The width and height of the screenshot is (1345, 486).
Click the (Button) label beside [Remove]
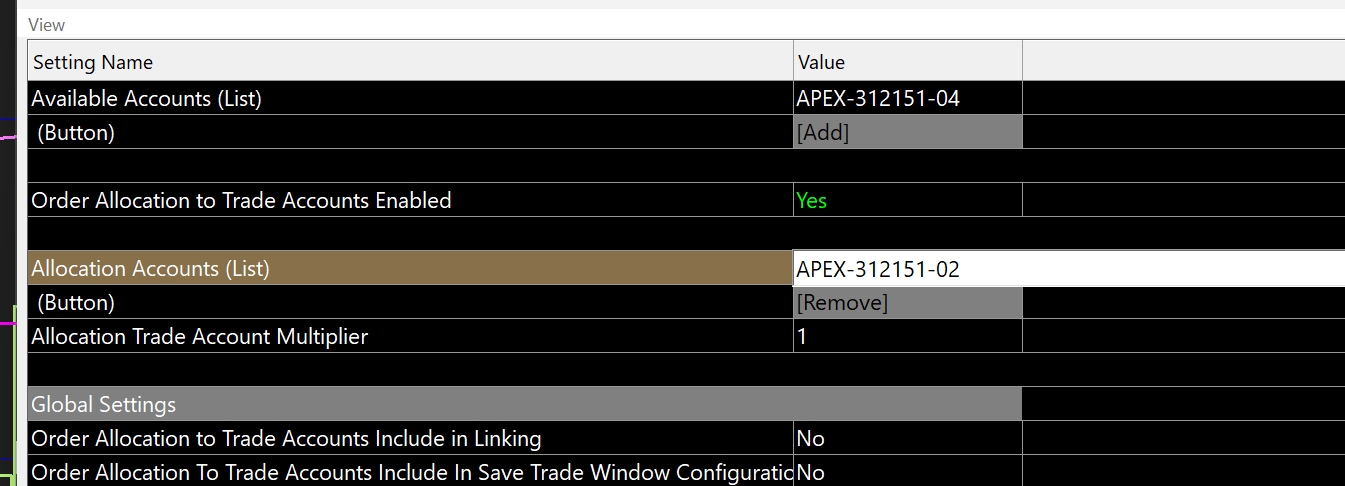(410, 302)
